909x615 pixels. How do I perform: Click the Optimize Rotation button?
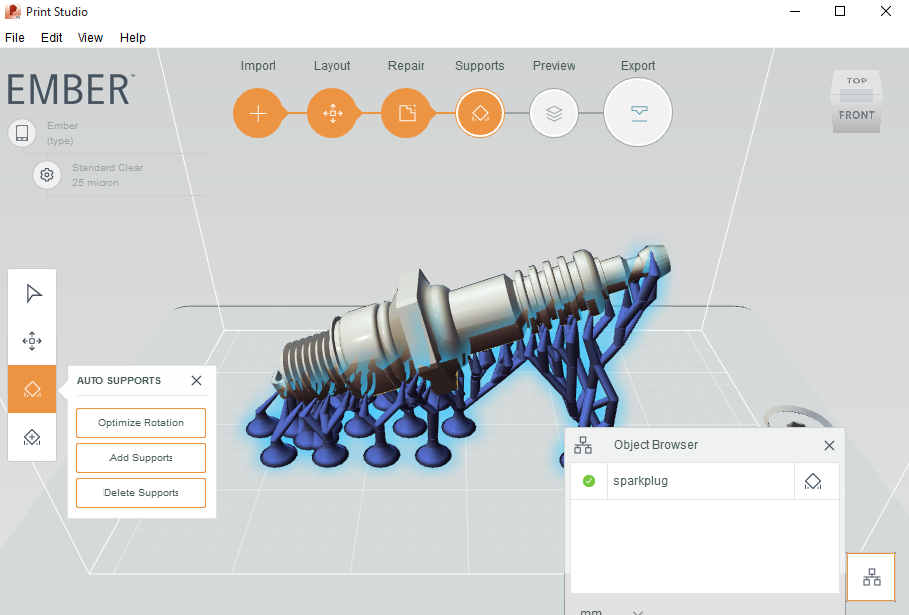click(x=141, y=423)
